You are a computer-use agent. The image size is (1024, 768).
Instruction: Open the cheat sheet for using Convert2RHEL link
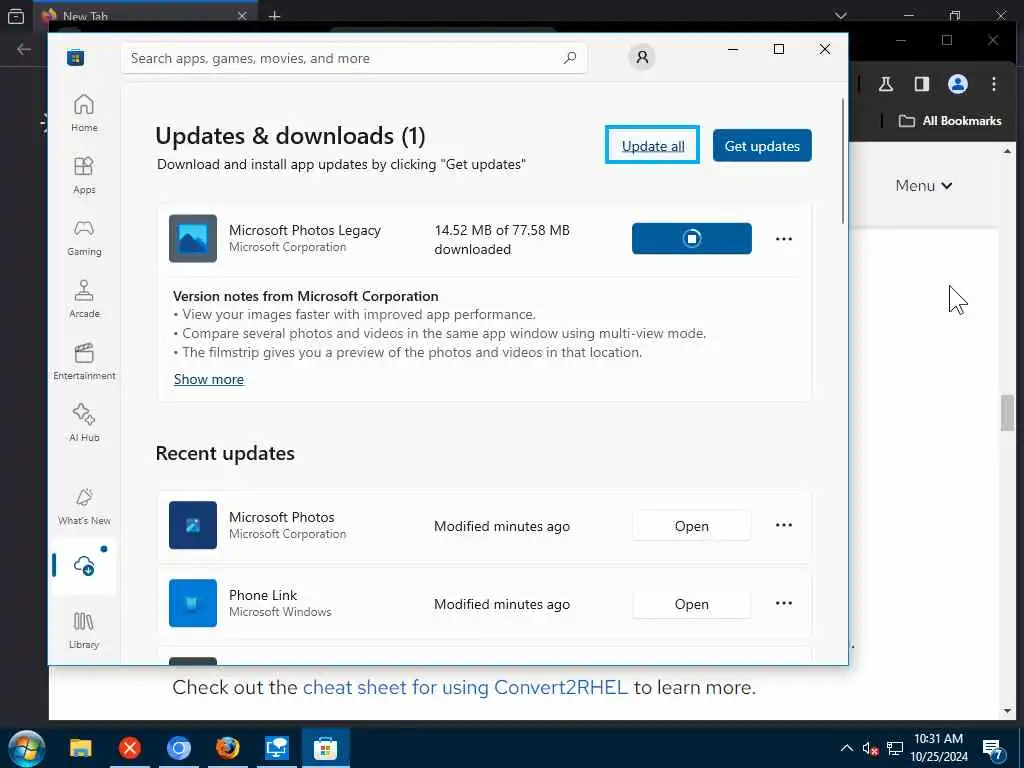pos(465,687)
